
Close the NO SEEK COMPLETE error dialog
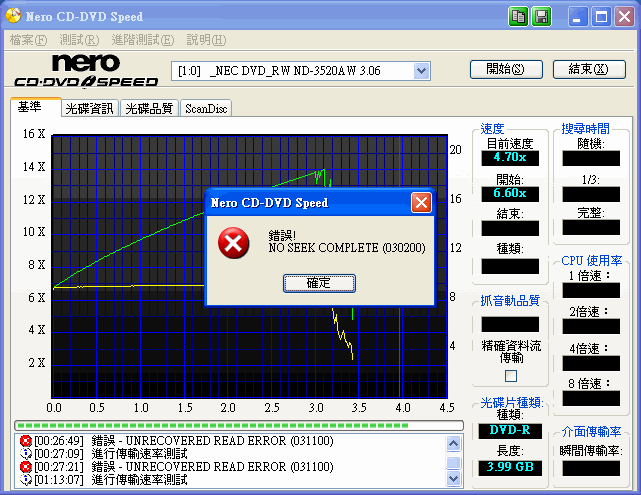(421, 202)
